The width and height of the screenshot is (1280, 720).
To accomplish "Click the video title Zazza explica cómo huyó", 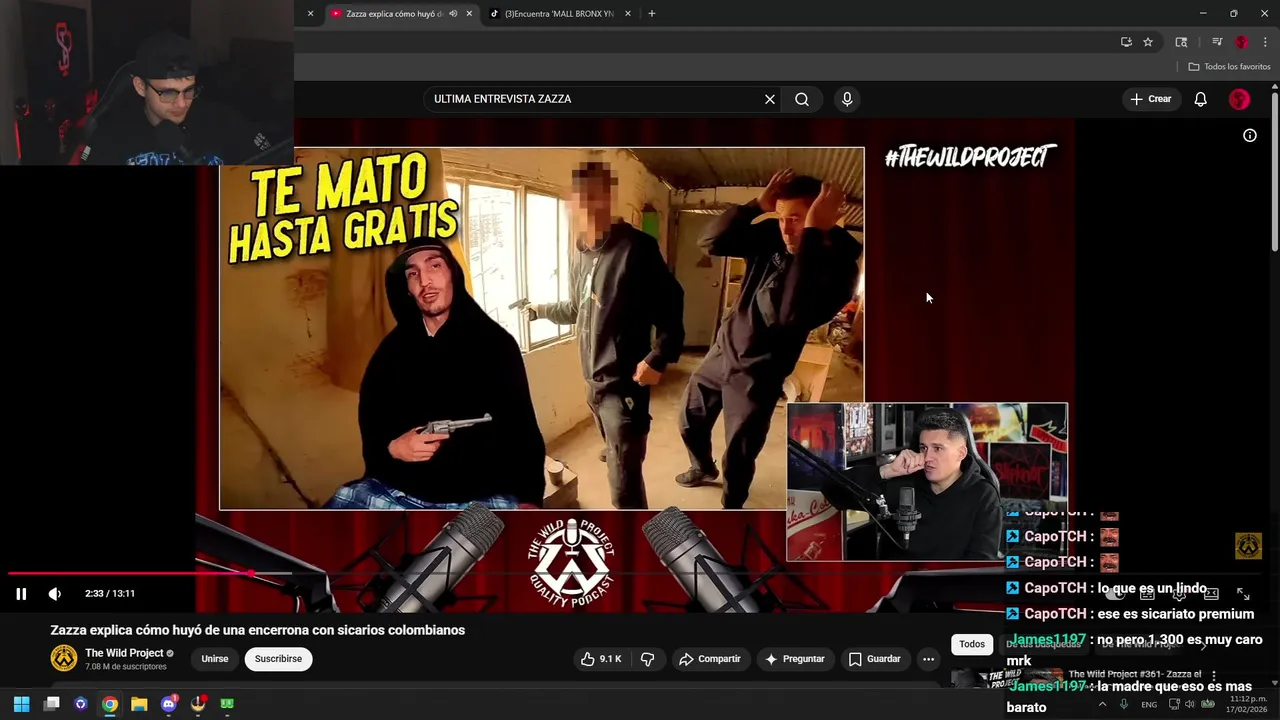I will (258, 630).
